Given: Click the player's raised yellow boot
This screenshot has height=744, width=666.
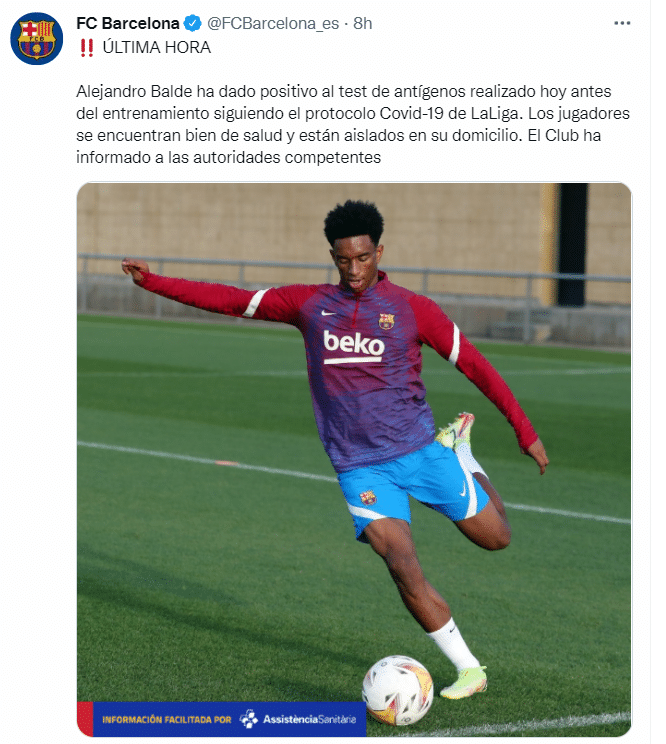Looking at the screenshot, I should [x=456, y=430].
